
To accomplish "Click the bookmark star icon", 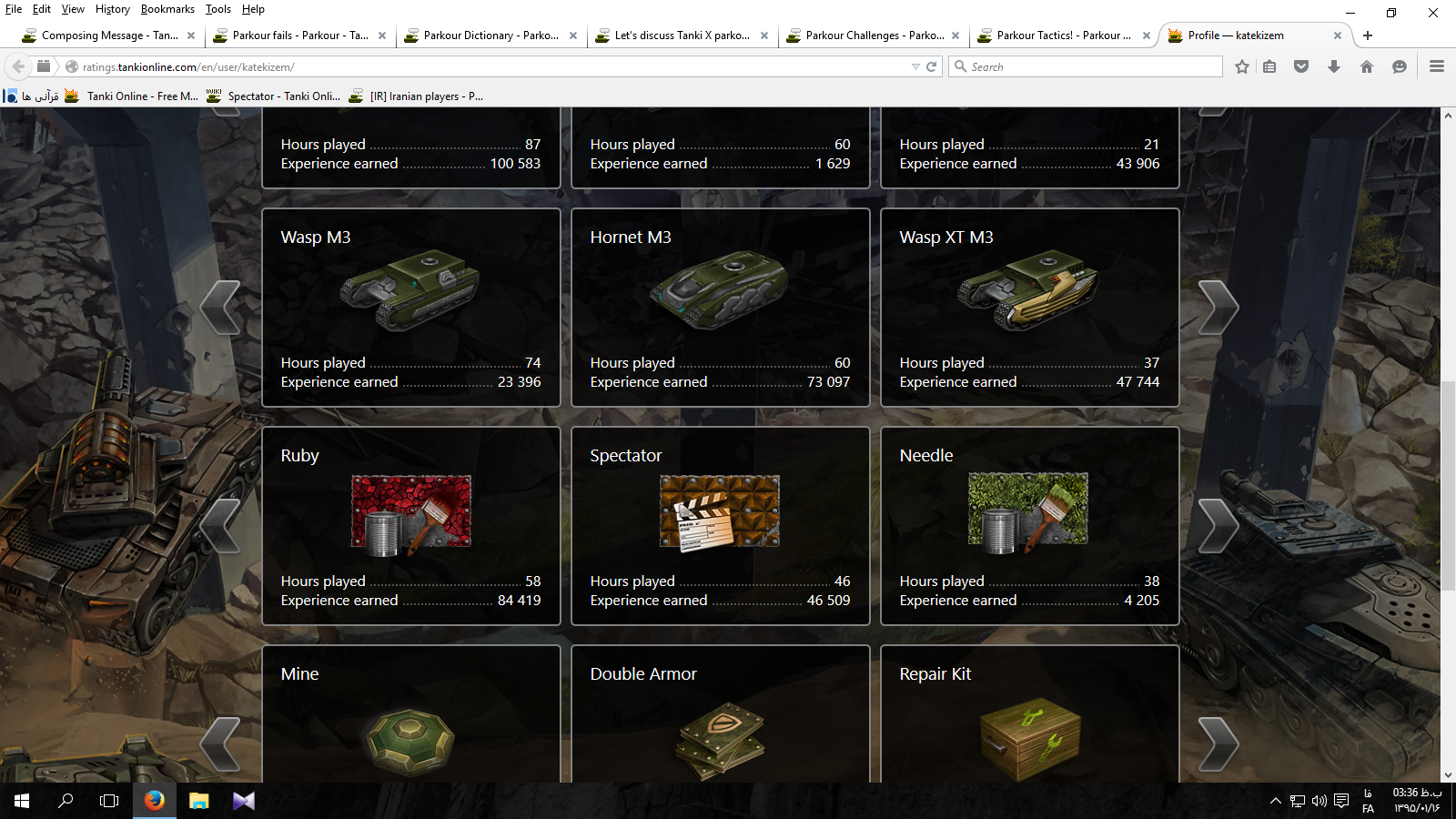I will 1242,66.
